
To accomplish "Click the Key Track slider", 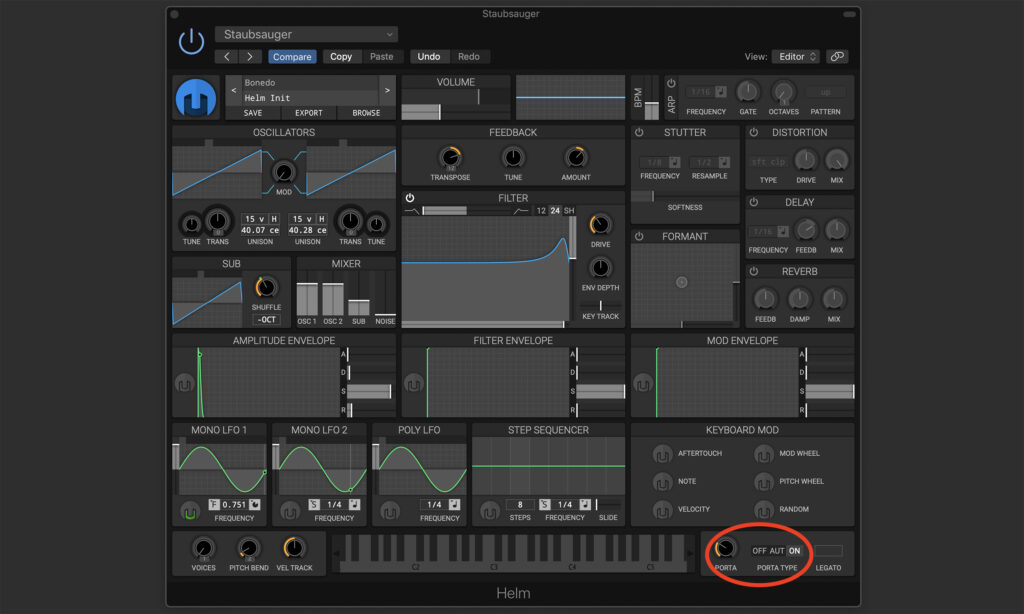I will coord(601,305).
